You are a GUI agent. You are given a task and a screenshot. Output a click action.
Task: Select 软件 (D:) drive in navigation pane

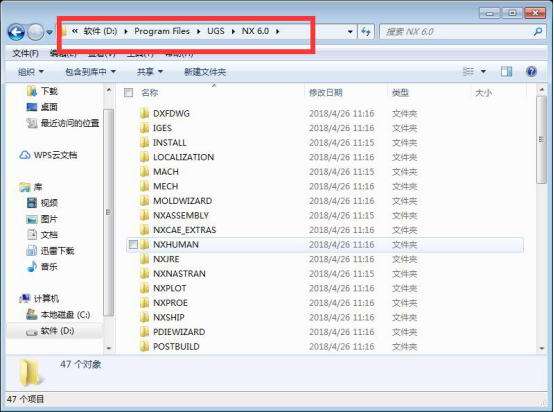pyautogui.click(x=50, y=331)
